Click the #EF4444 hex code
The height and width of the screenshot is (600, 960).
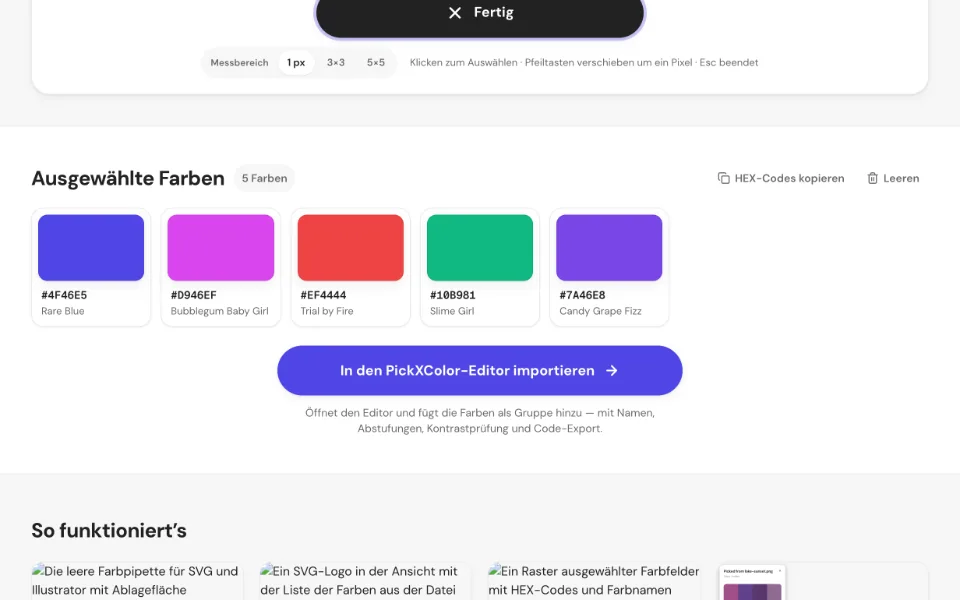[323, 295]
